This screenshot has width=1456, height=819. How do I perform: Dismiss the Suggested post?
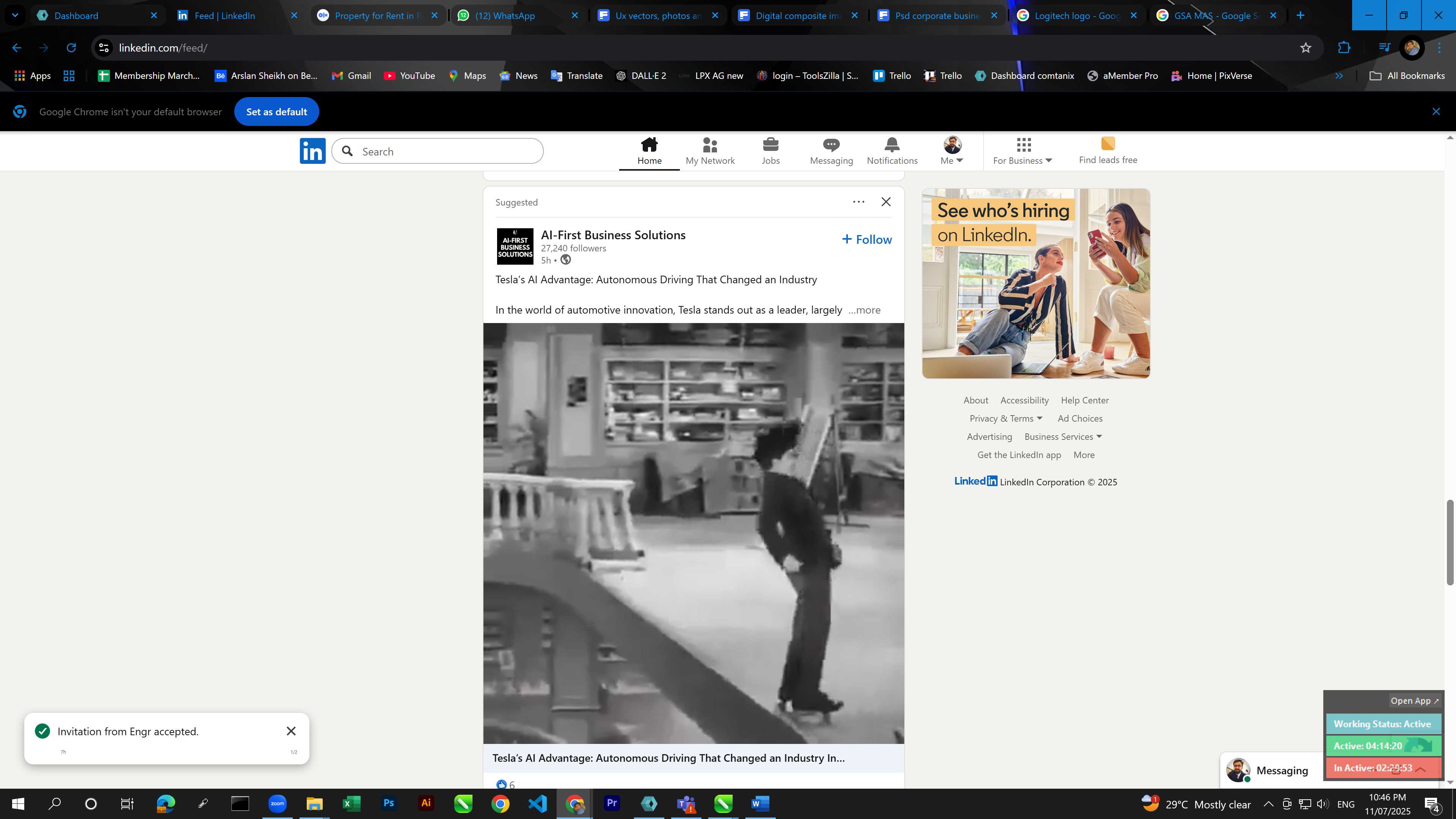click(x=886, y=202)
